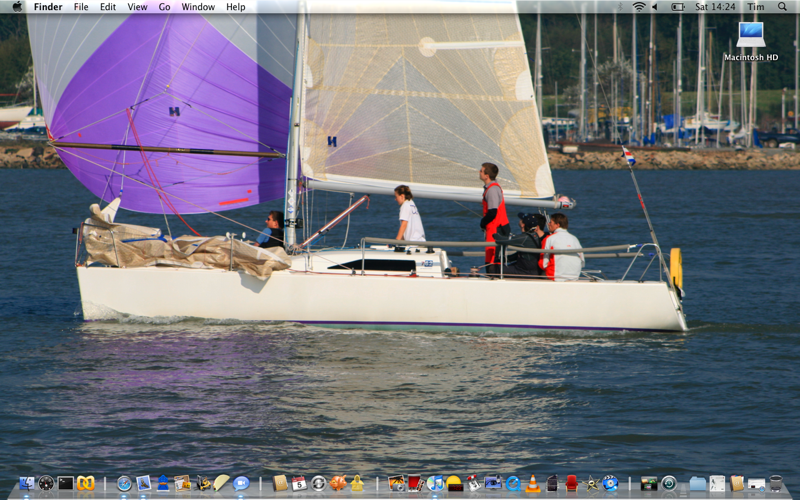
Task: Open the white document stack in Dock
Action: (717, 483)
